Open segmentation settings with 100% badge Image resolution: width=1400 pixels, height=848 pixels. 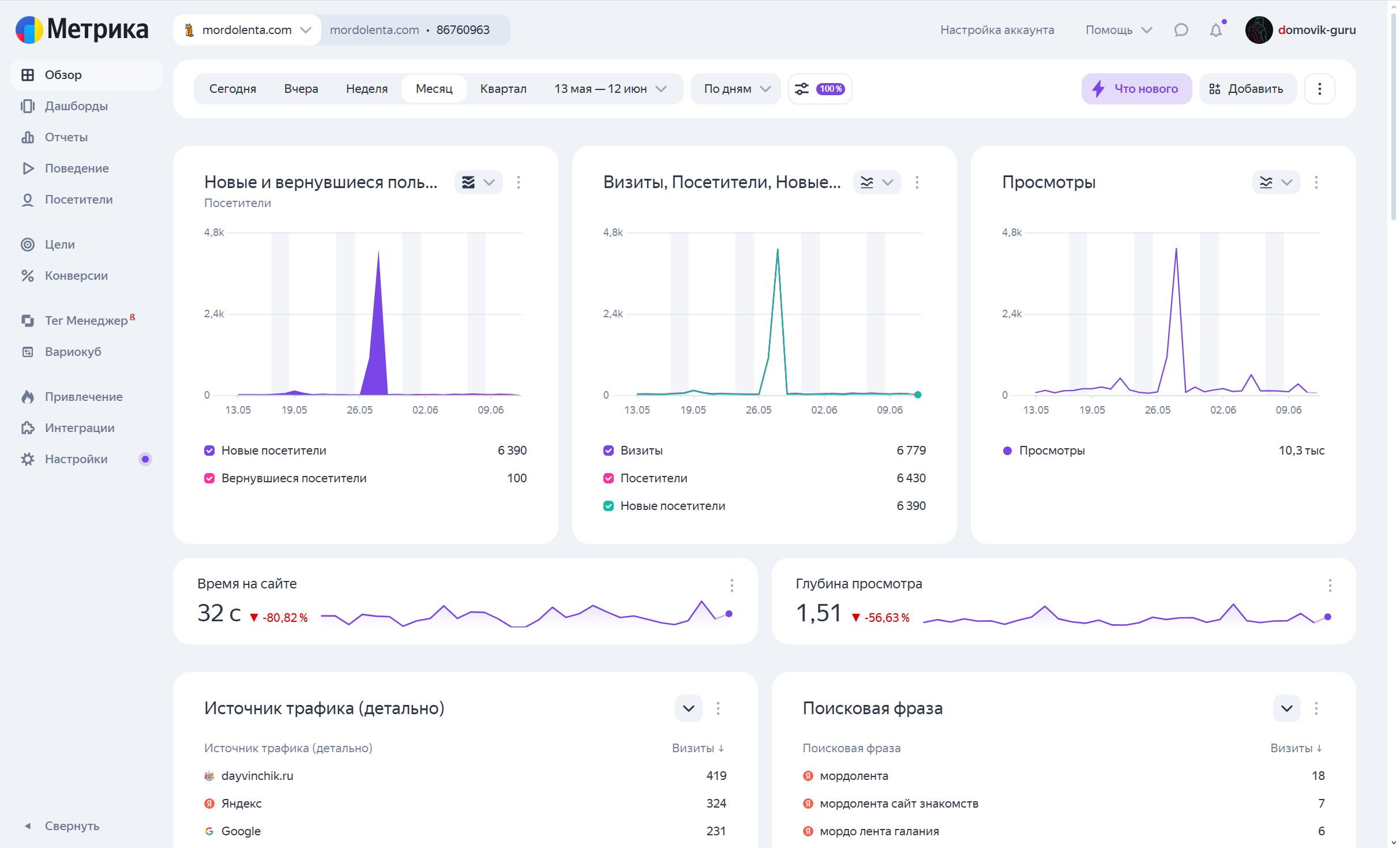tap(820, 89)
